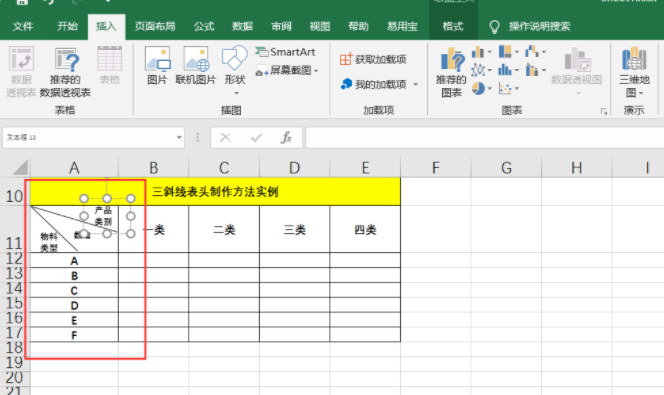
Task: Open the 数据 ribbon tab
Action: [243, 26]
